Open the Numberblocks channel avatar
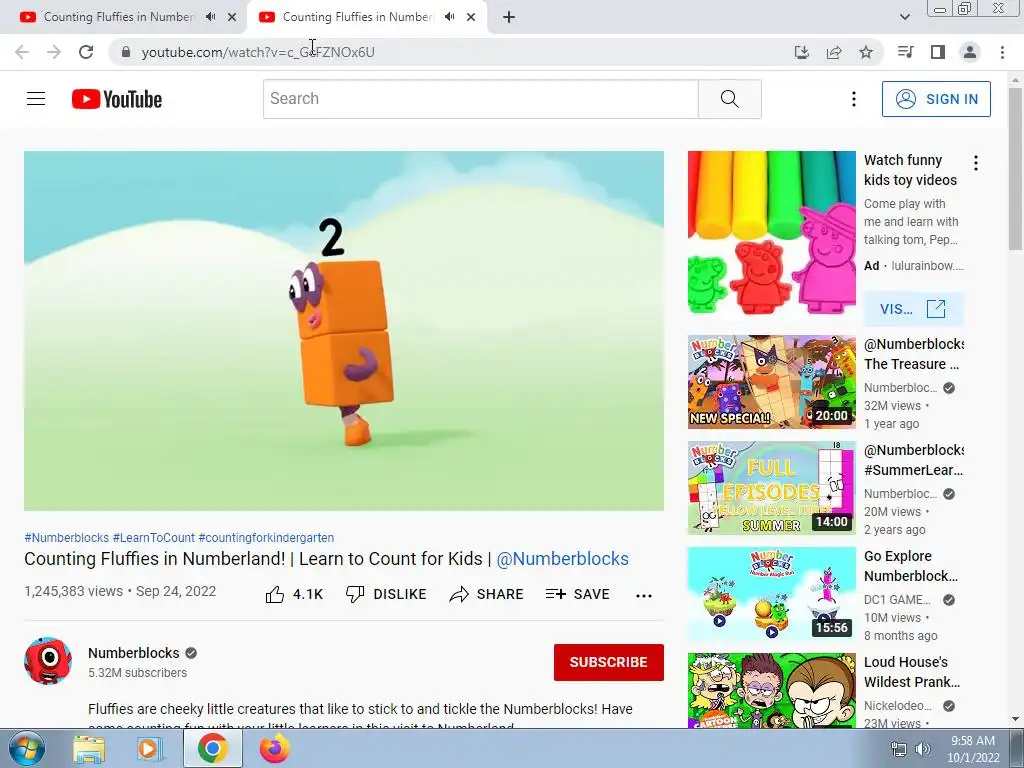This screenshot has width=1024, height=768. click(48, 661)
